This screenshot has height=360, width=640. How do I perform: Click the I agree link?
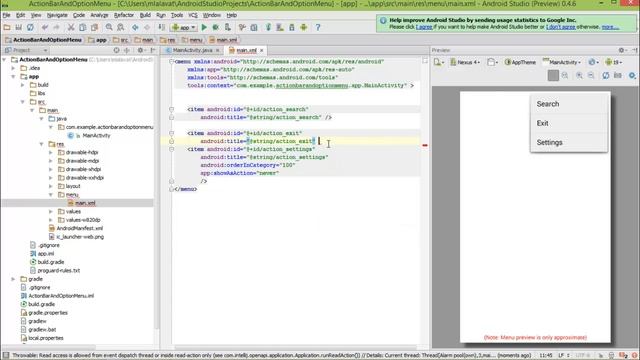[x=424, y=27]
